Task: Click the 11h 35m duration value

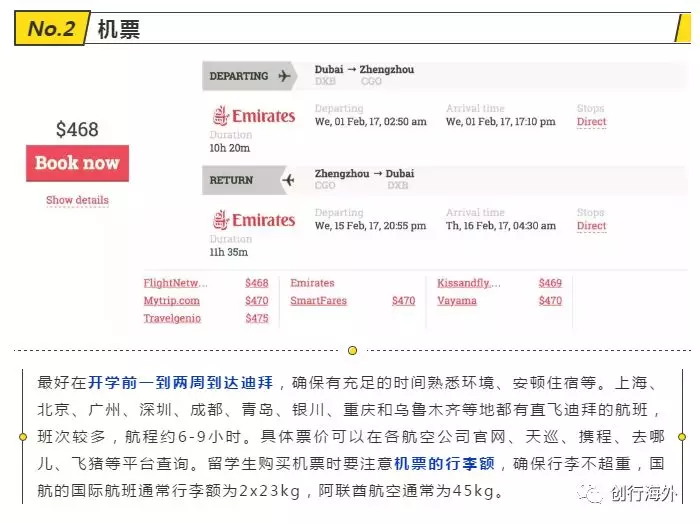Action: tap(229, 252)
